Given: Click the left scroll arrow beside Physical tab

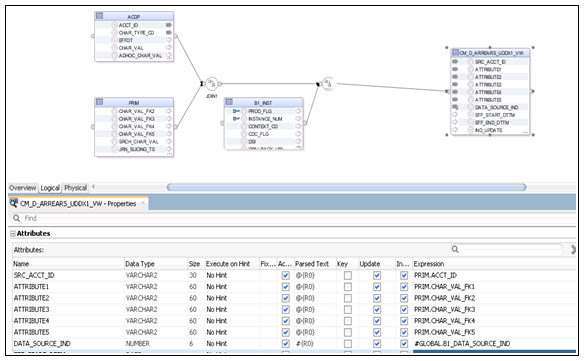Looking at the screenshot, I should [93, 187].
